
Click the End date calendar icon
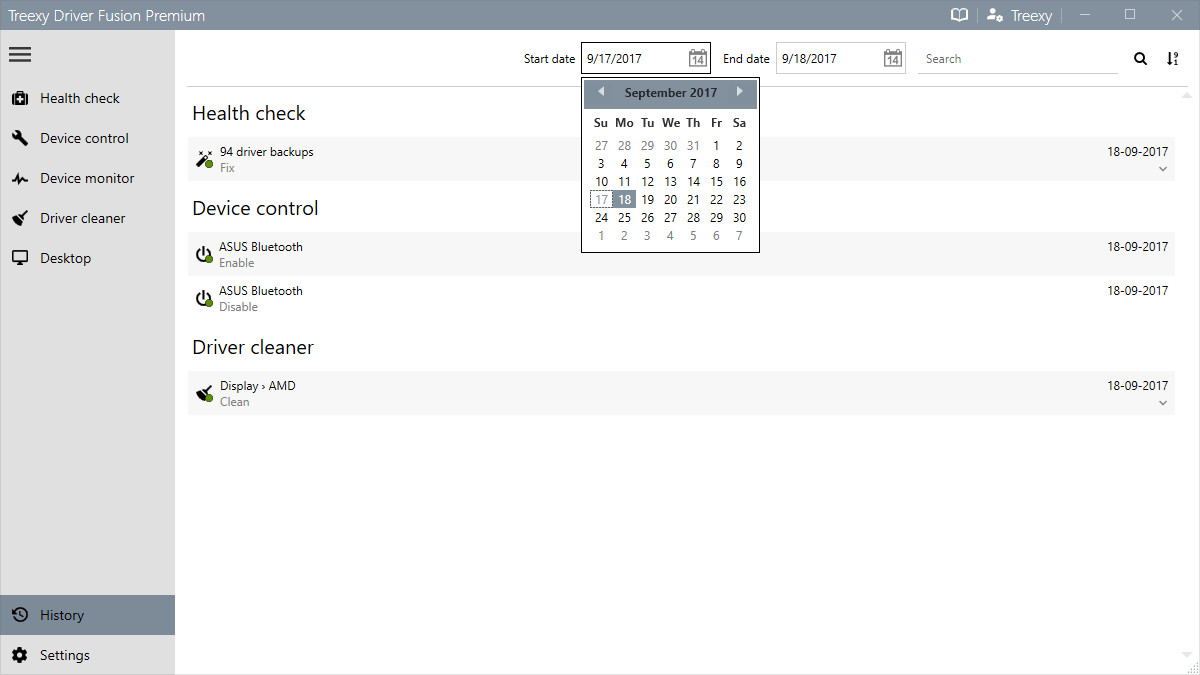click(892, 58)
